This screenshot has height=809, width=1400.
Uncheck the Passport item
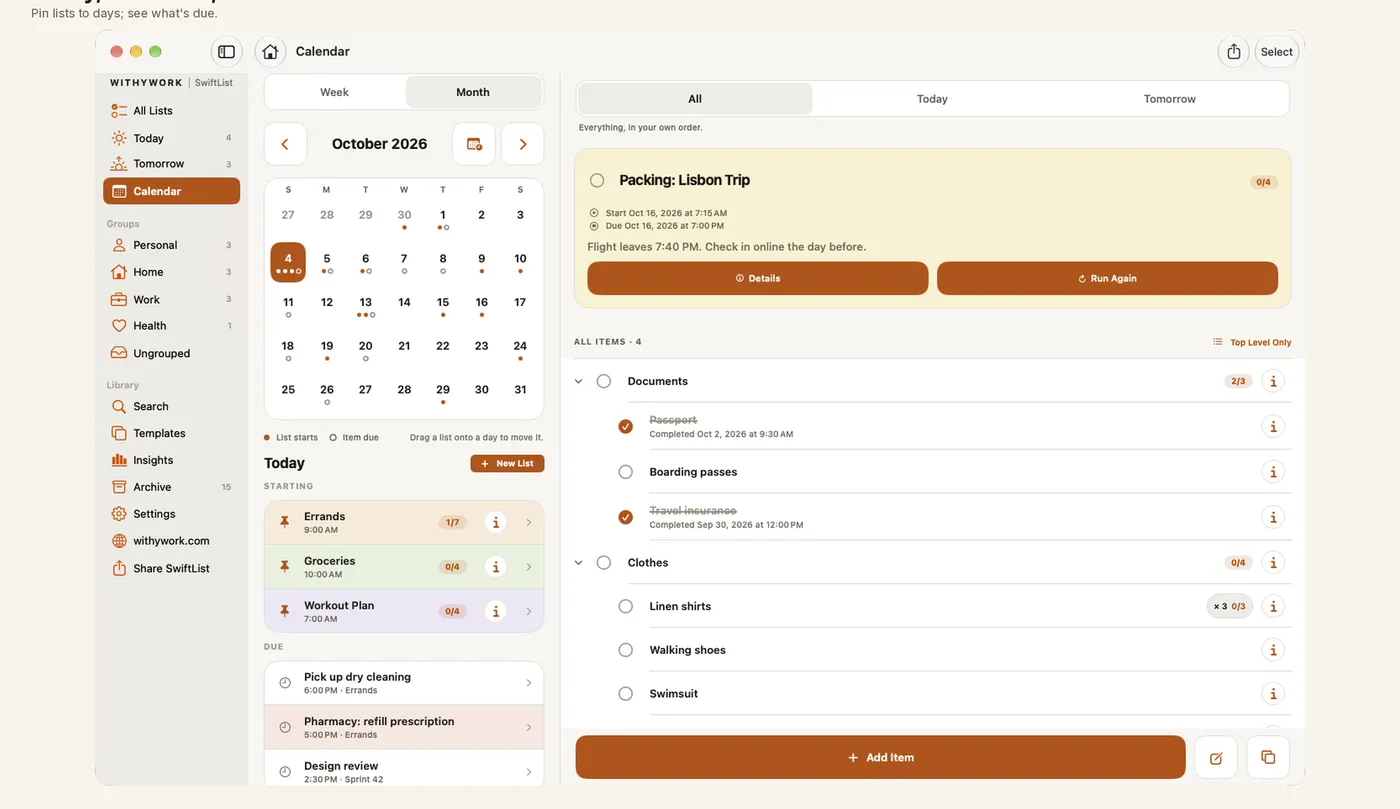626,427
